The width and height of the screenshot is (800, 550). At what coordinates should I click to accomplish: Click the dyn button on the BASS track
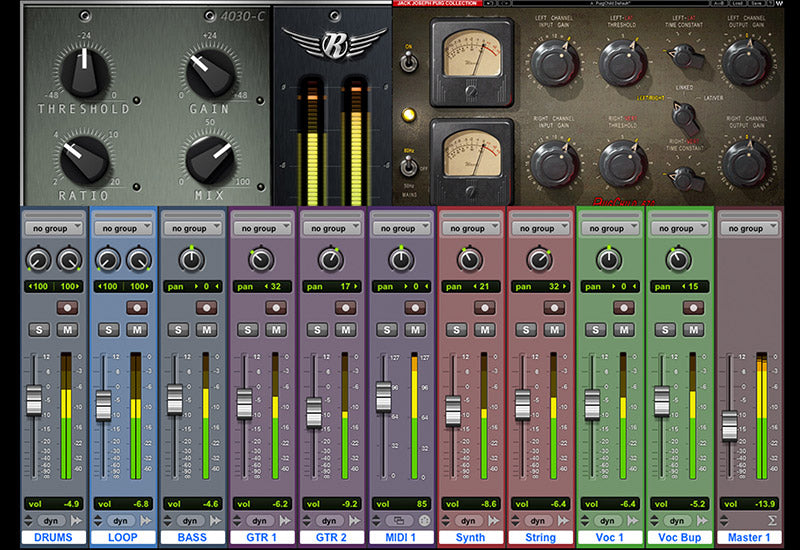192,521
